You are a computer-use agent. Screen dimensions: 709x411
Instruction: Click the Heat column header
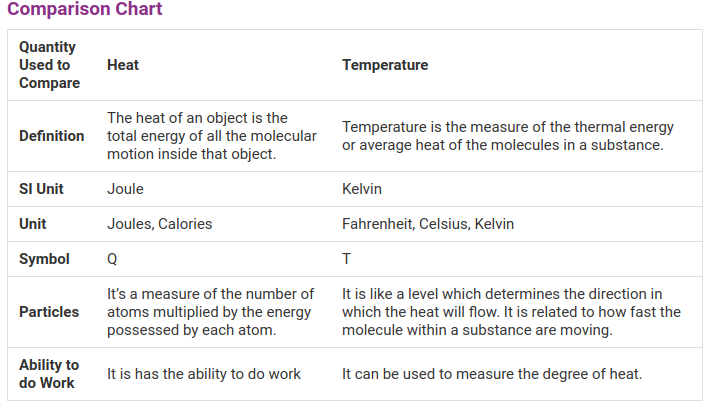(123, 65)
